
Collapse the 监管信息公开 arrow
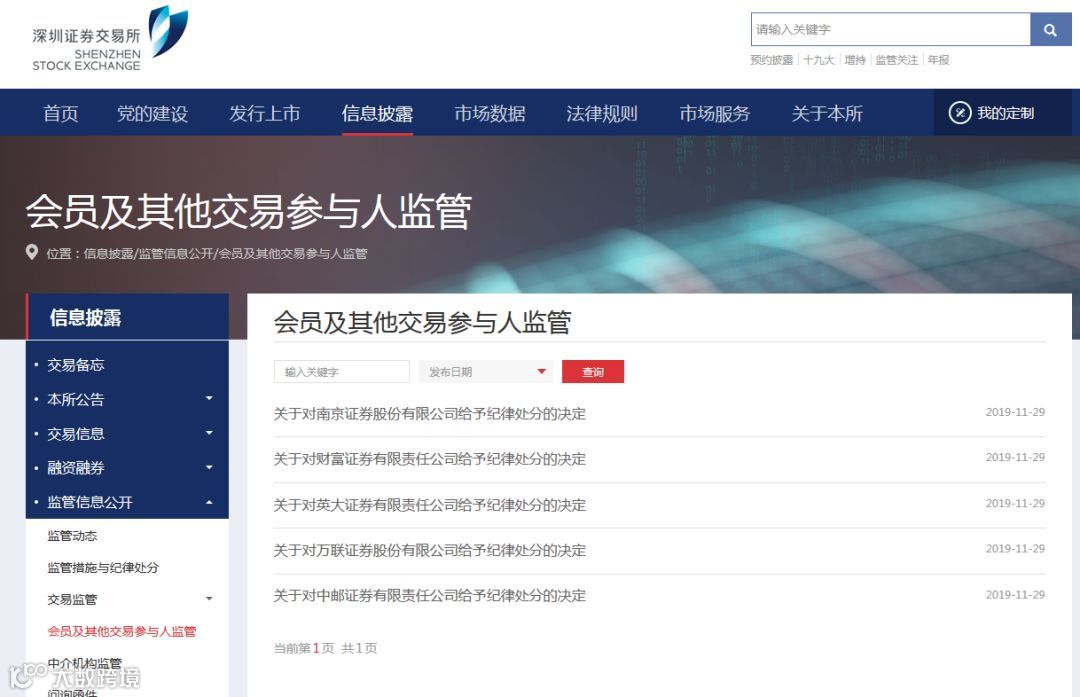tap(209, 502)
